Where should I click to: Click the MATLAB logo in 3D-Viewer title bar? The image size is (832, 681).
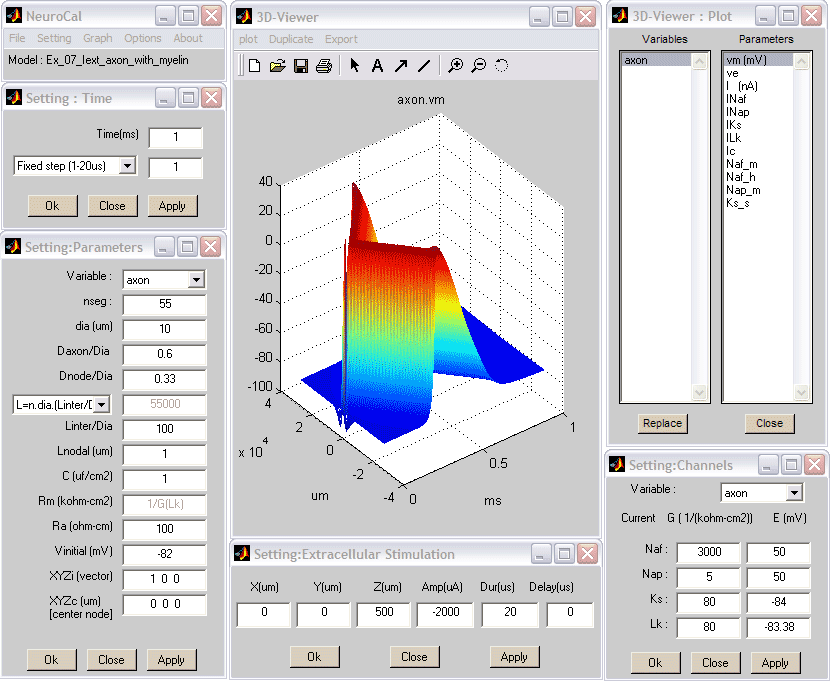[x=244, y=16]
